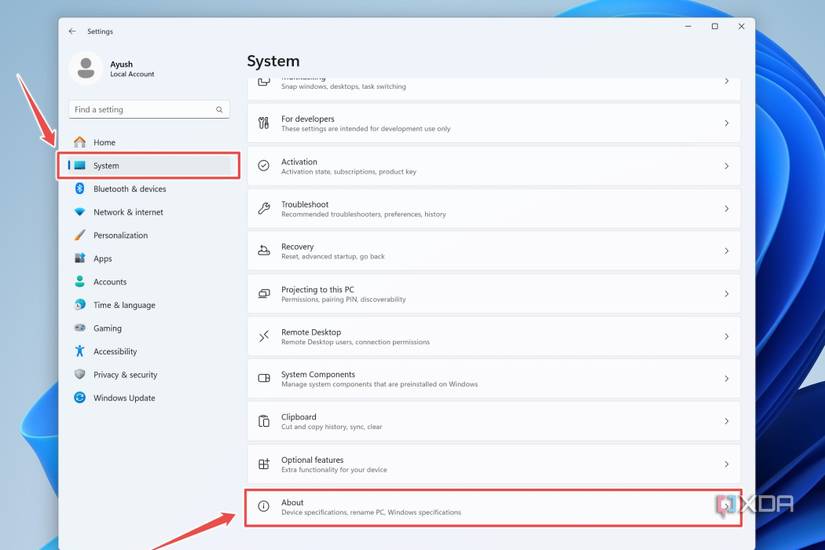Click the Apps icon in sidebar
The width and height of the screenshot is (825, 550).
coord(80,258)
